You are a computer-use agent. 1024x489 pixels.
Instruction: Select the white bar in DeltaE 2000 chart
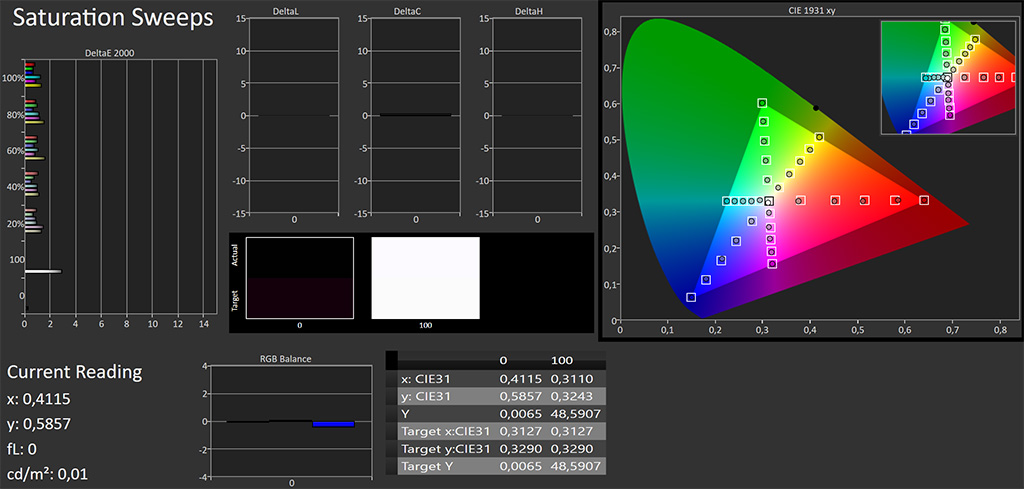43,271
